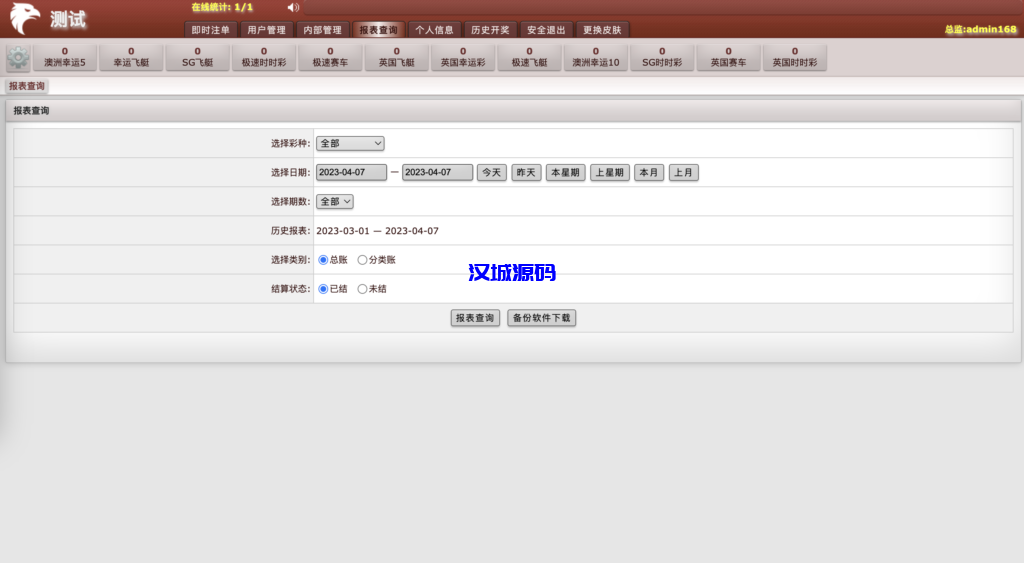Expand the 选择彩种 dropdown
Screen dimensions: 1024x563
click(350, 144)
